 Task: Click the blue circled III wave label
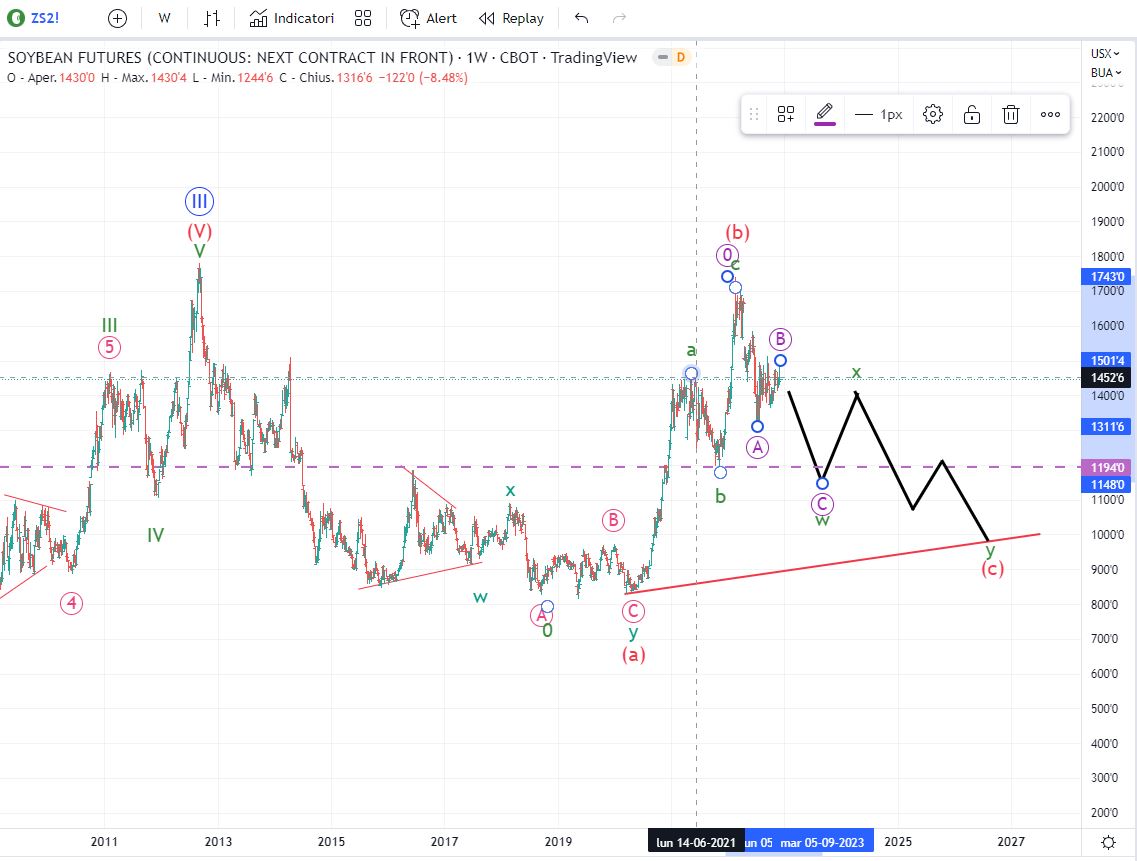click(x=199, y=201)
